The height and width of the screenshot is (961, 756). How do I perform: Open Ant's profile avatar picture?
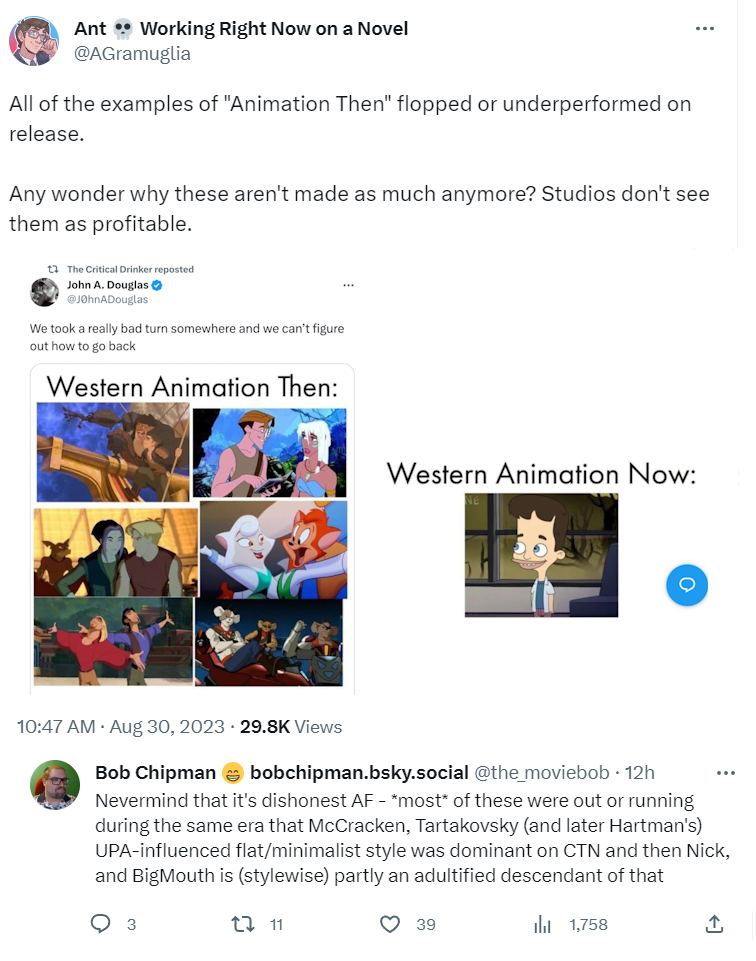coord(34,40)
